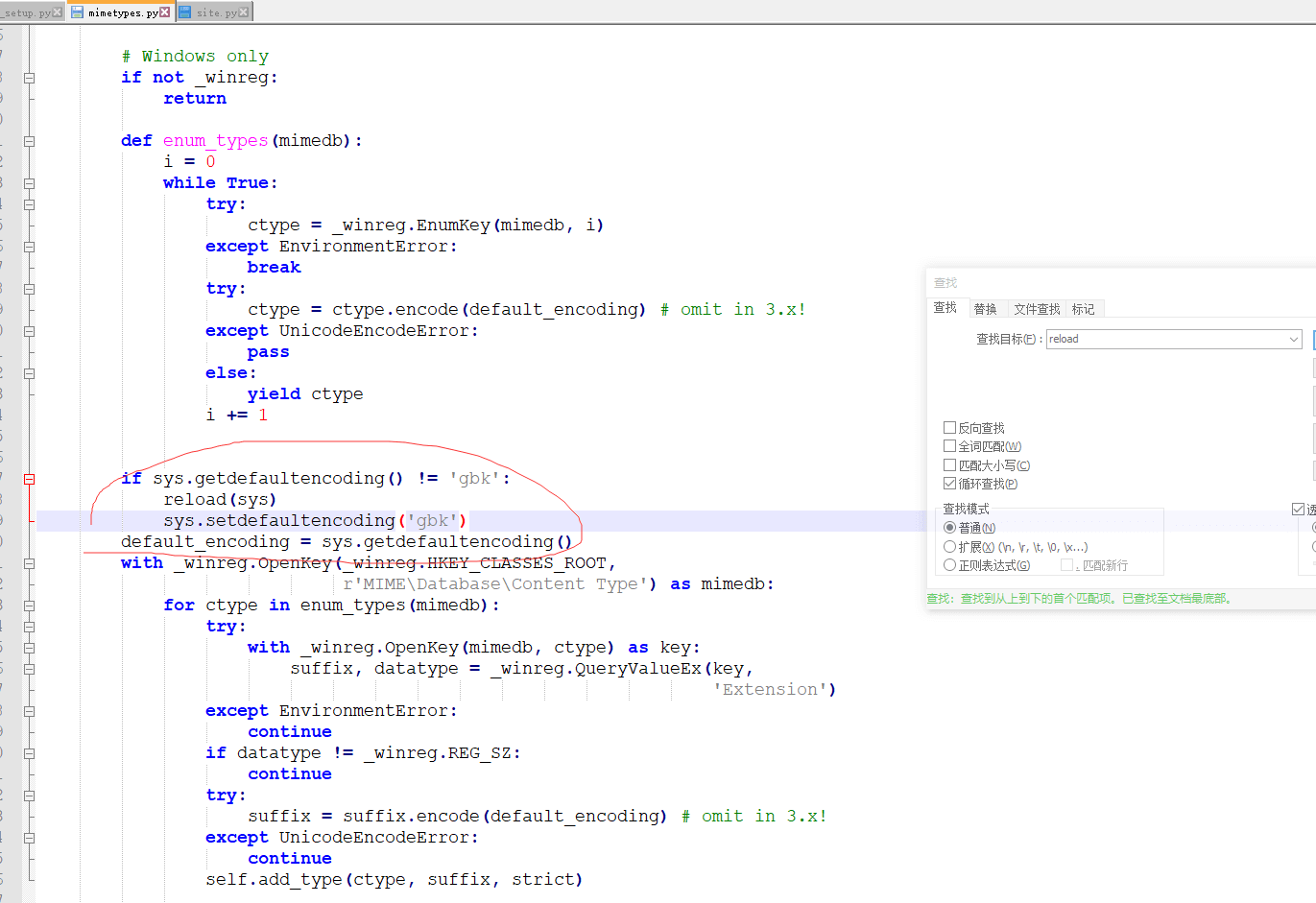
Task: Click the blue disk icon on site.py tab
Action: [x=185, y=12]
